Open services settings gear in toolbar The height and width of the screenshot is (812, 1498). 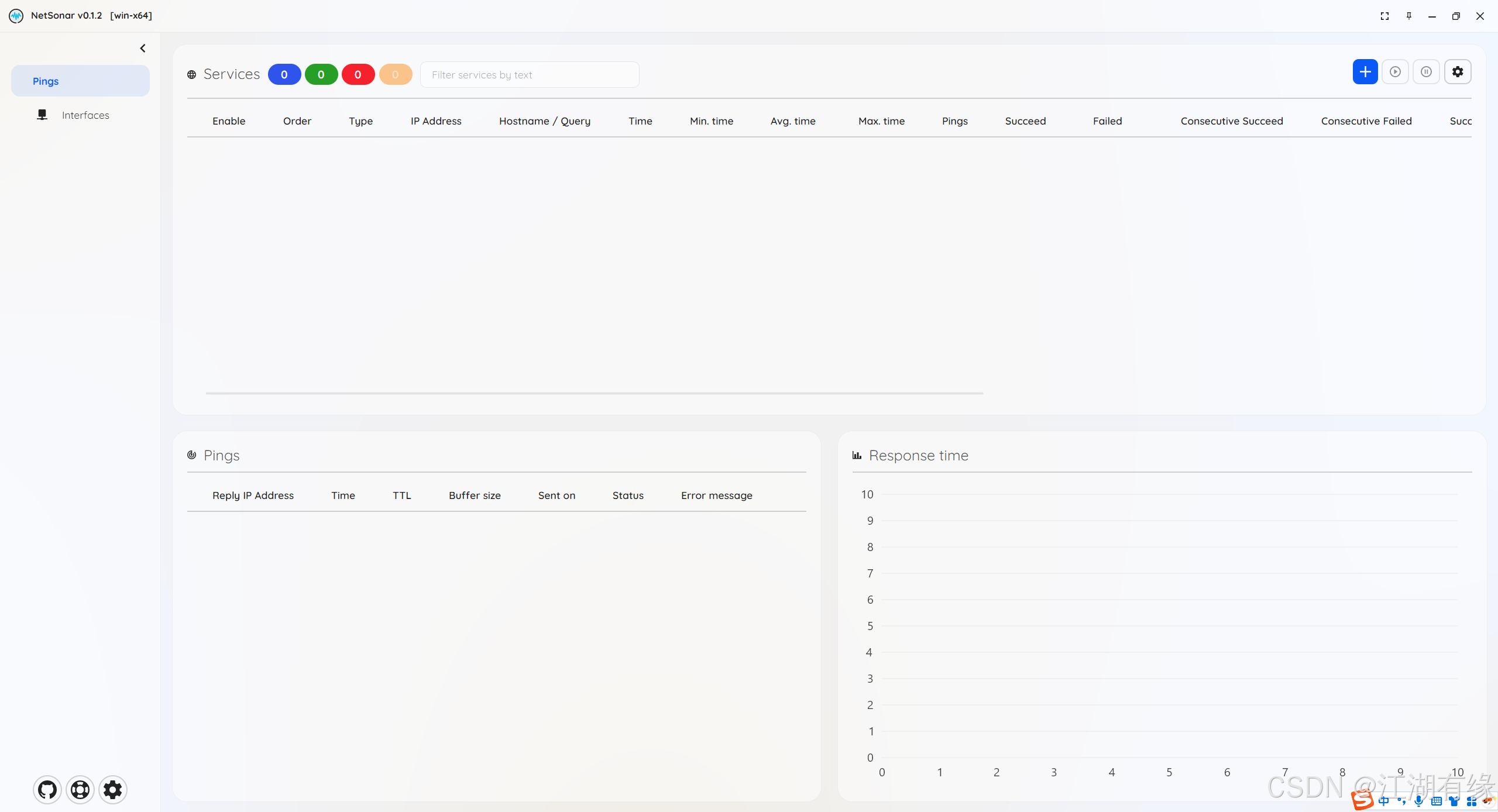(1457, 72)
